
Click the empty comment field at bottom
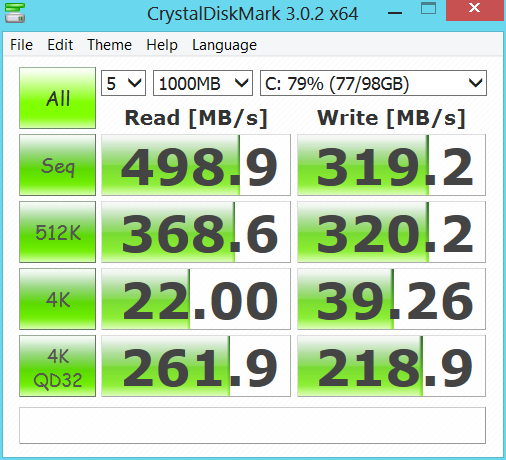(252, 425)
